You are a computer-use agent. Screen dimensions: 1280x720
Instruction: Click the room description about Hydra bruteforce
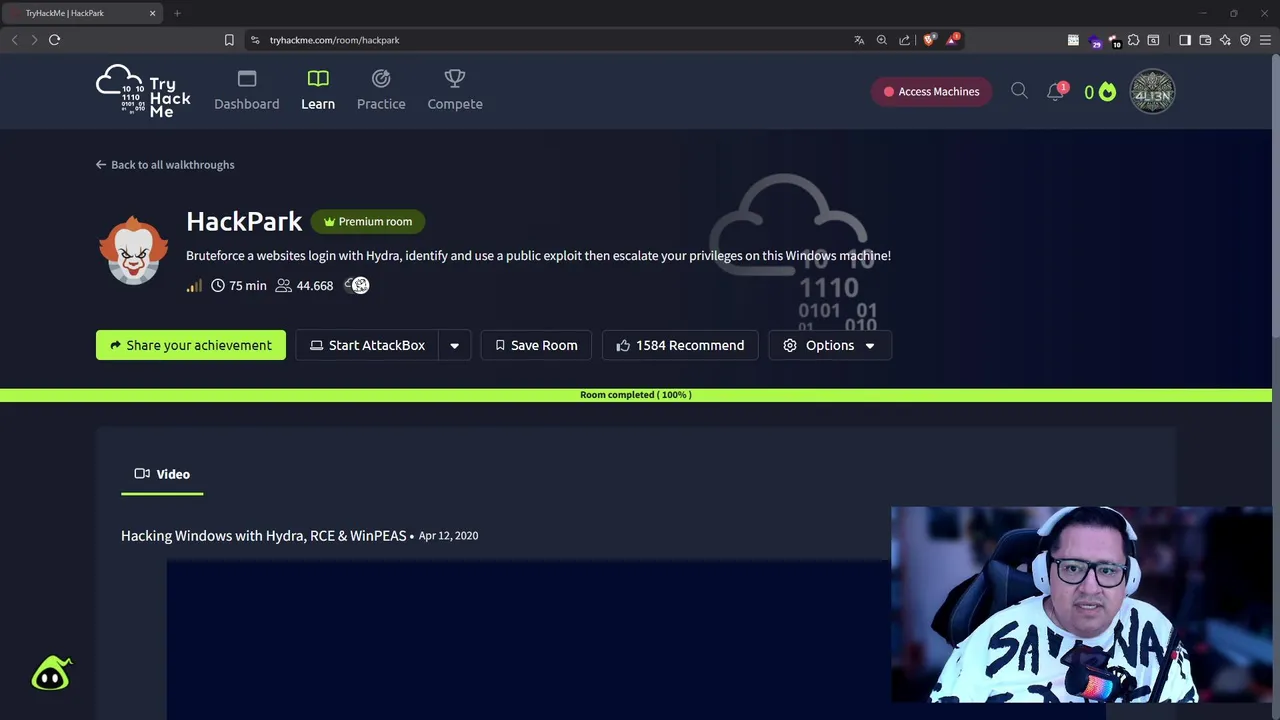point(538,256)
